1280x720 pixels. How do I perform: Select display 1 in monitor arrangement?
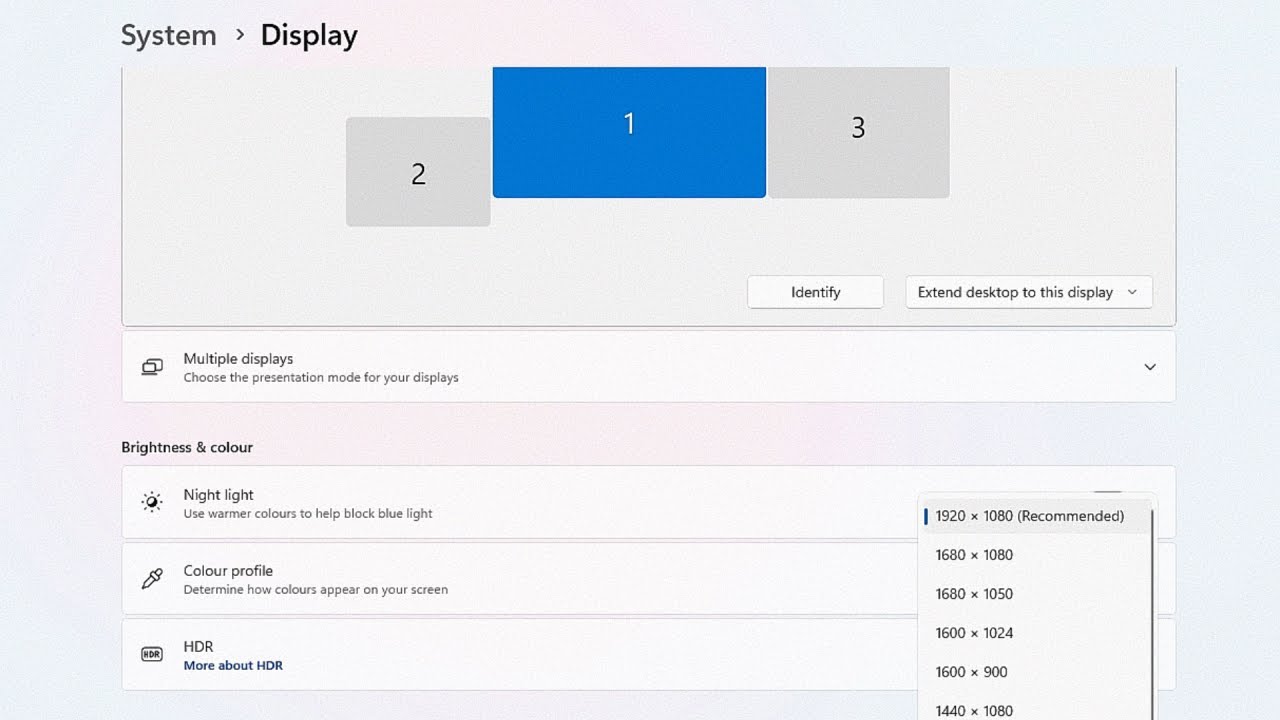pyautogui.click(x=629, y=132)
